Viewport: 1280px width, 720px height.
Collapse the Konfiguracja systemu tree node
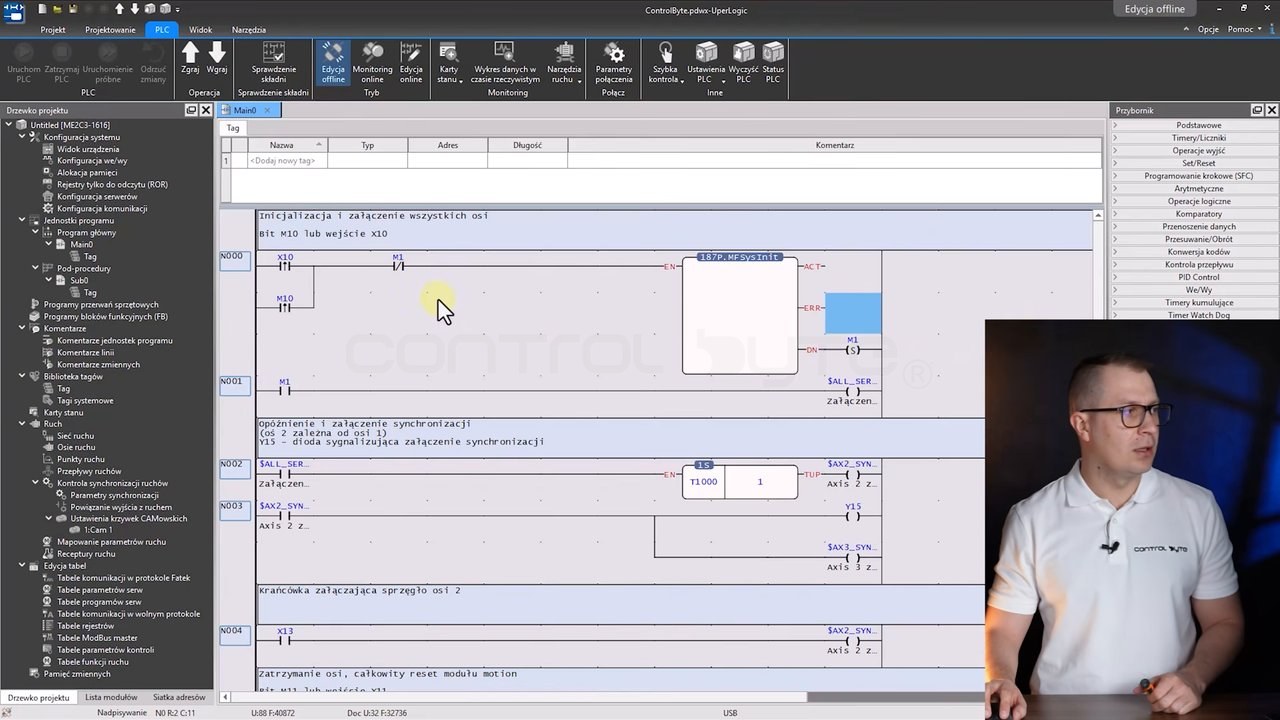click(x=22, y=137)
